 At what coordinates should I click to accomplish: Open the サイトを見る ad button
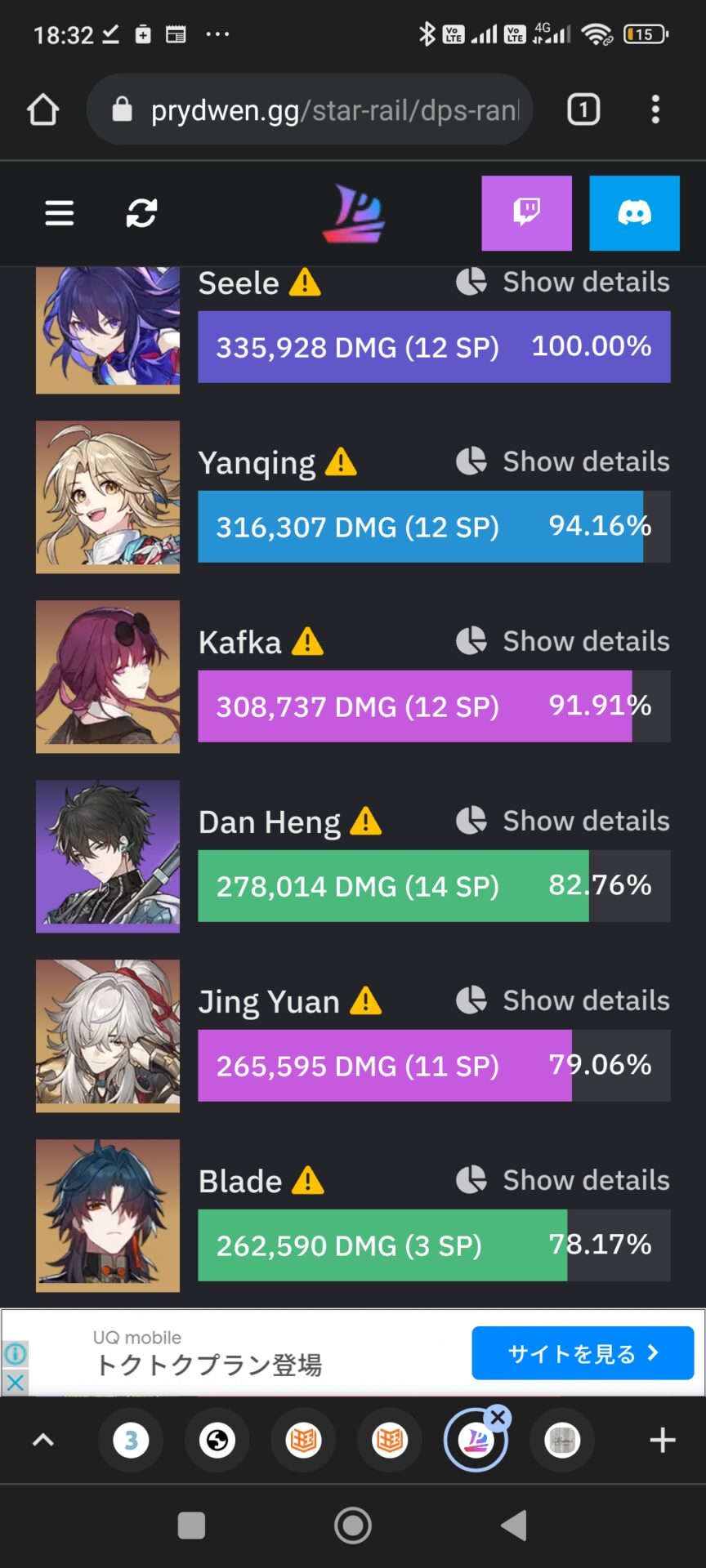(583, 1353)
